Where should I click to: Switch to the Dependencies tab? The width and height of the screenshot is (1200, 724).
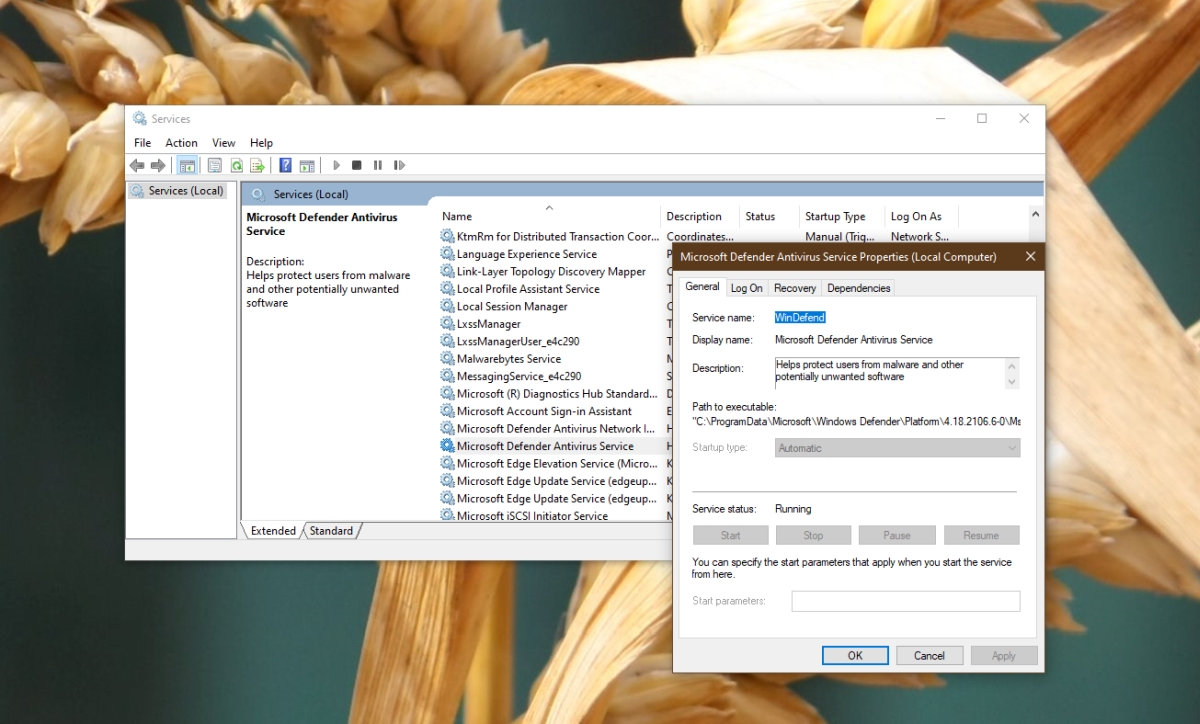pos(858,288)
